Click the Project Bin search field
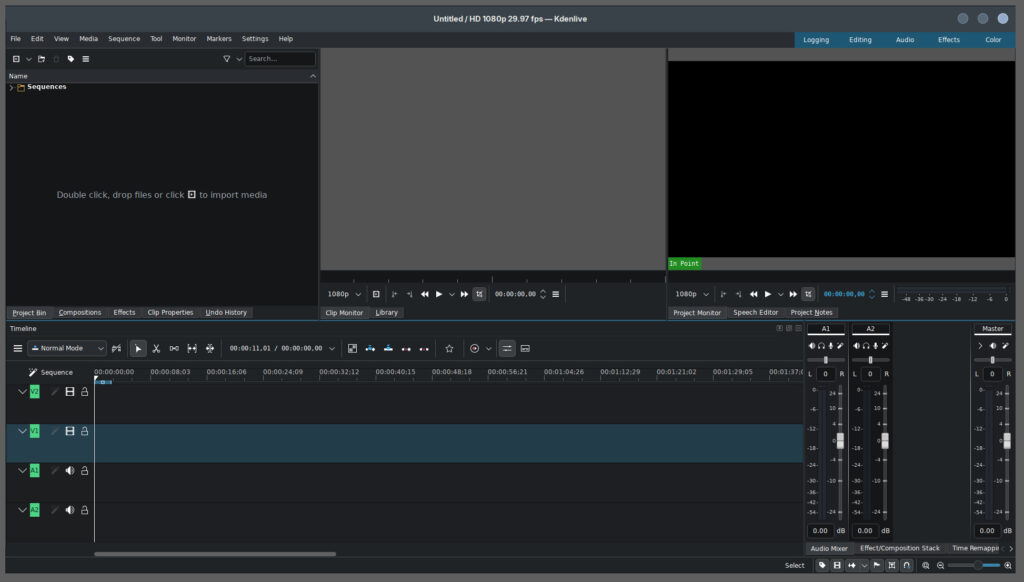This screenshot has width=1024, height=582. [280, 59]
